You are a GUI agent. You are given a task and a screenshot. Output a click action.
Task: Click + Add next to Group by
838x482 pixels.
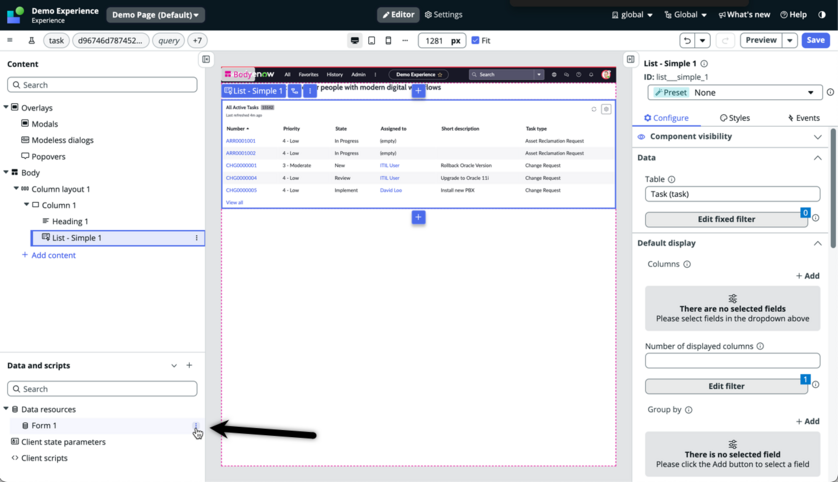(x=808, y=422)
